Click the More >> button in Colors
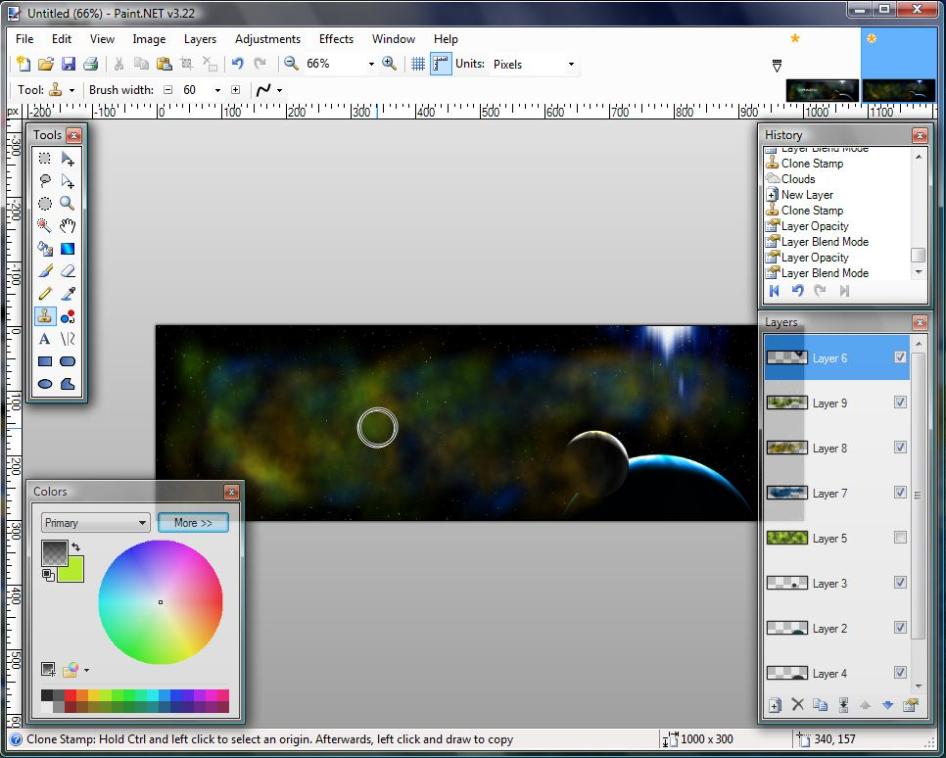Image resolution: width=946 pixels, height=758 pixels. click(x=193, y=523)
